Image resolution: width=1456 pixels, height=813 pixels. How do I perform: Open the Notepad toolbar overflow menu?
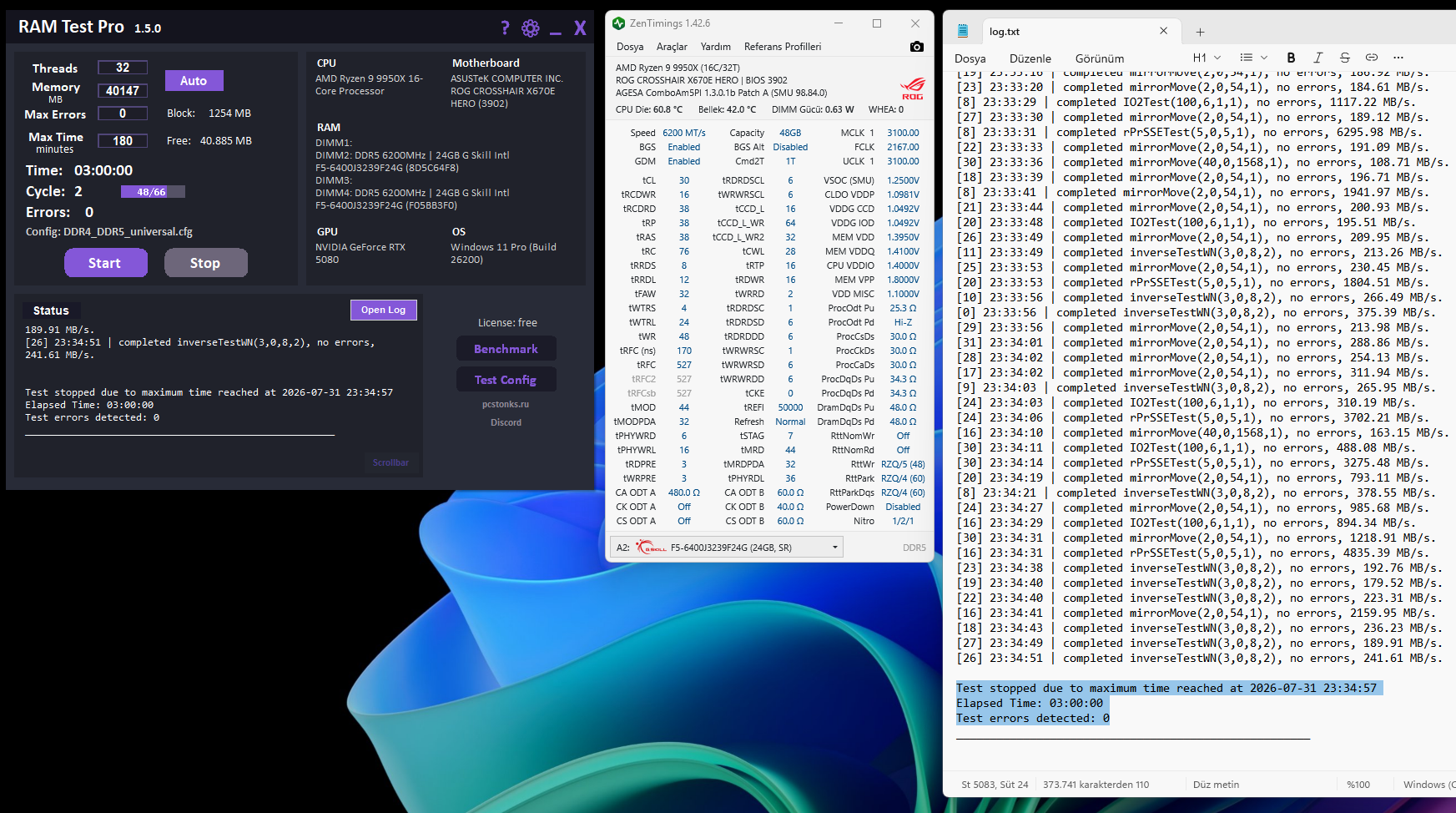click(x=1398, y=58)
